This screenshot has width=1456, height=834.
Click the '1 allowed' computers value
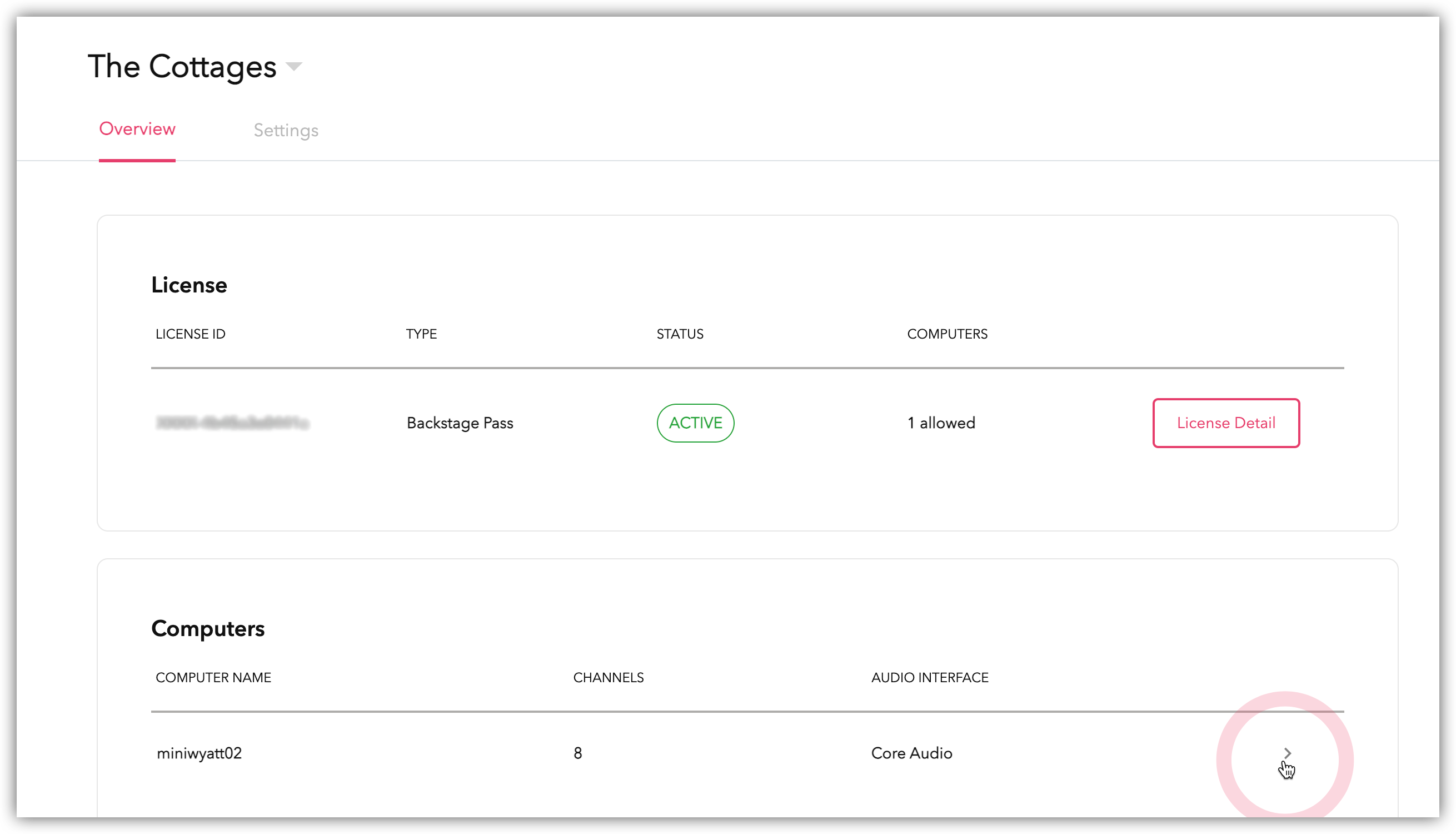[x=941, y=423]
